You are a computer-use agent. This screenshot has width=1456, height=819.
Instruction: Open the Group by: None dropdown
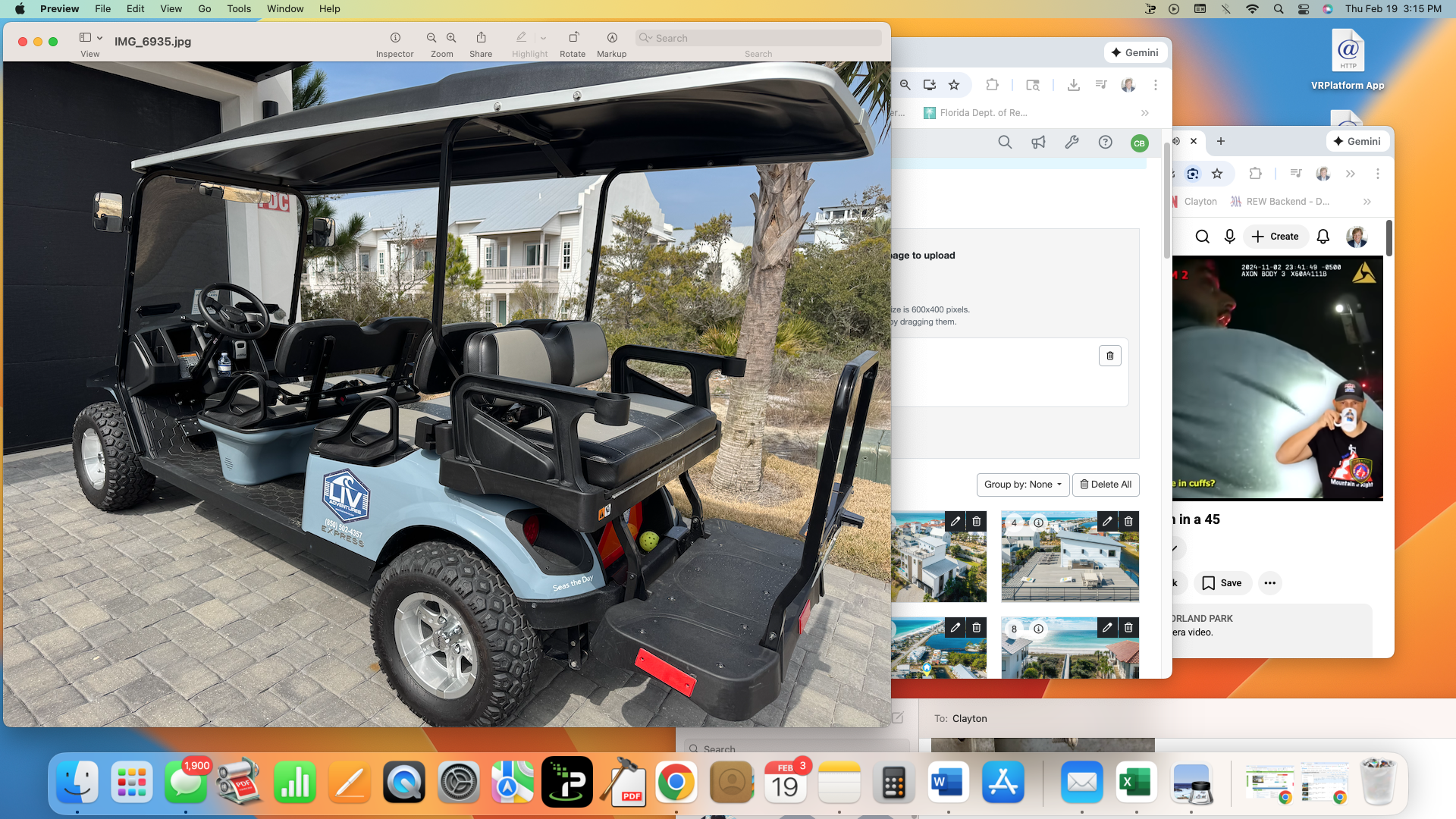pyautogui.click(x=1022, y=485)
